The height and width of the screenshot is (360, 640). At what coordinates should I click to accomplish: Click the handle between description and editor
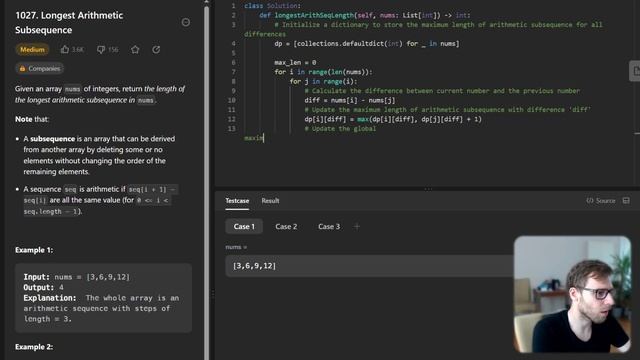pos(212,294)
